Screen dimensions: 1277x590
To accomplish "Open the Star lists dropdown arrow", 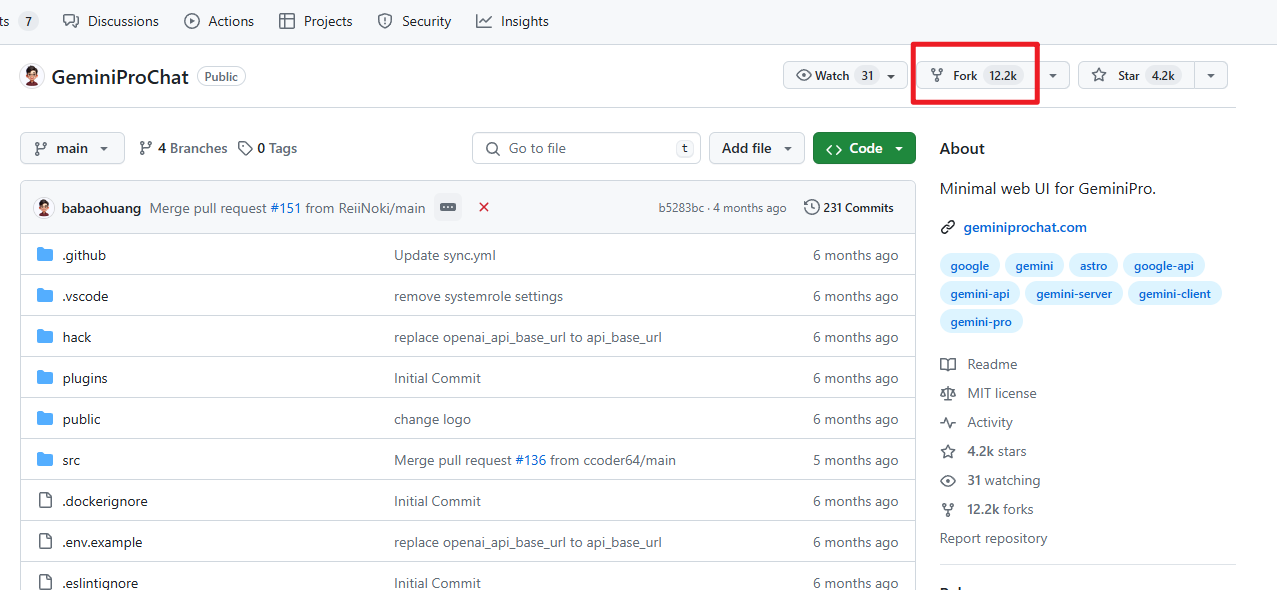I will [1211, 76].
